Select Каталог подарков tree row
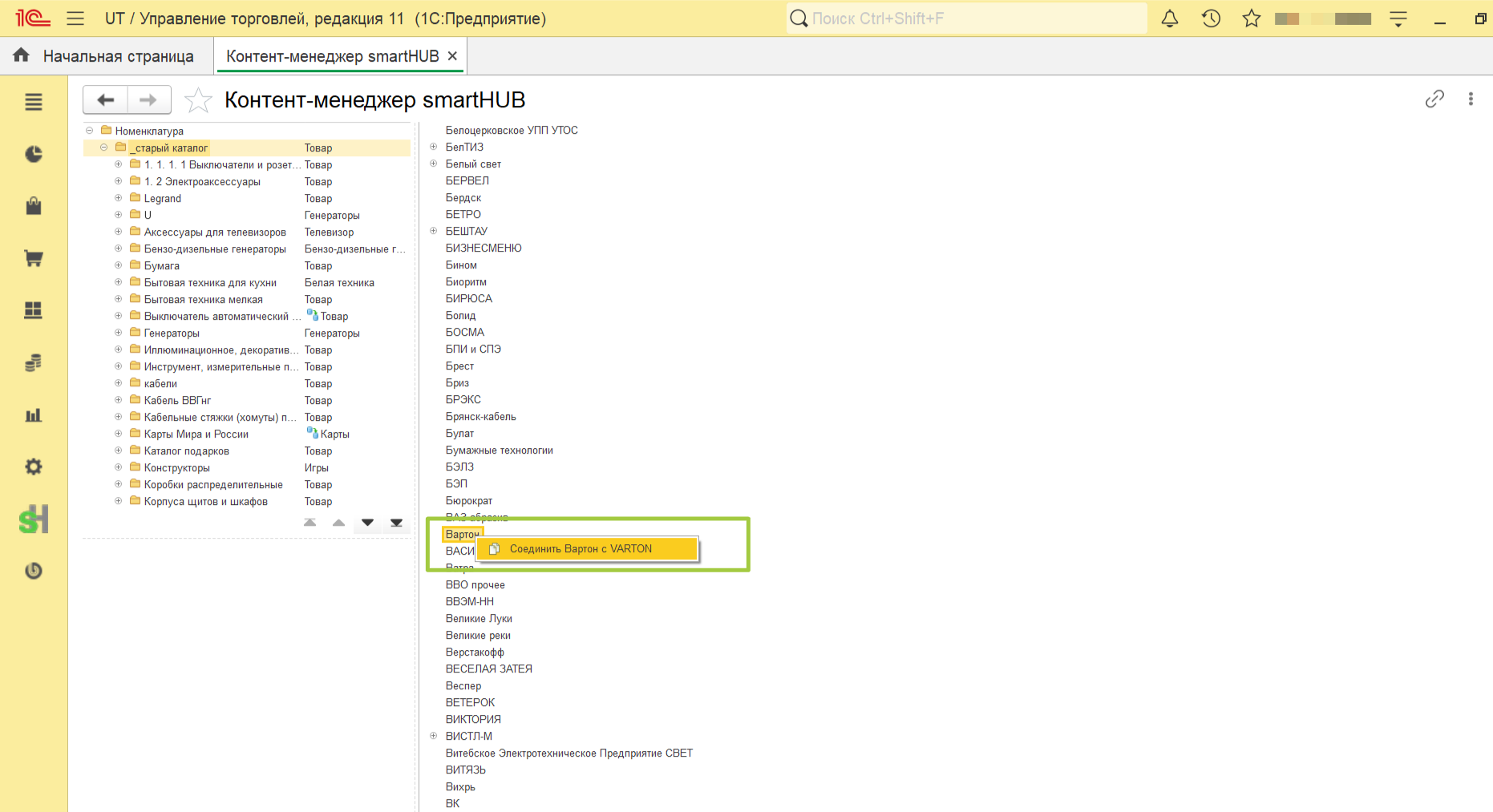 coord(246,451)
